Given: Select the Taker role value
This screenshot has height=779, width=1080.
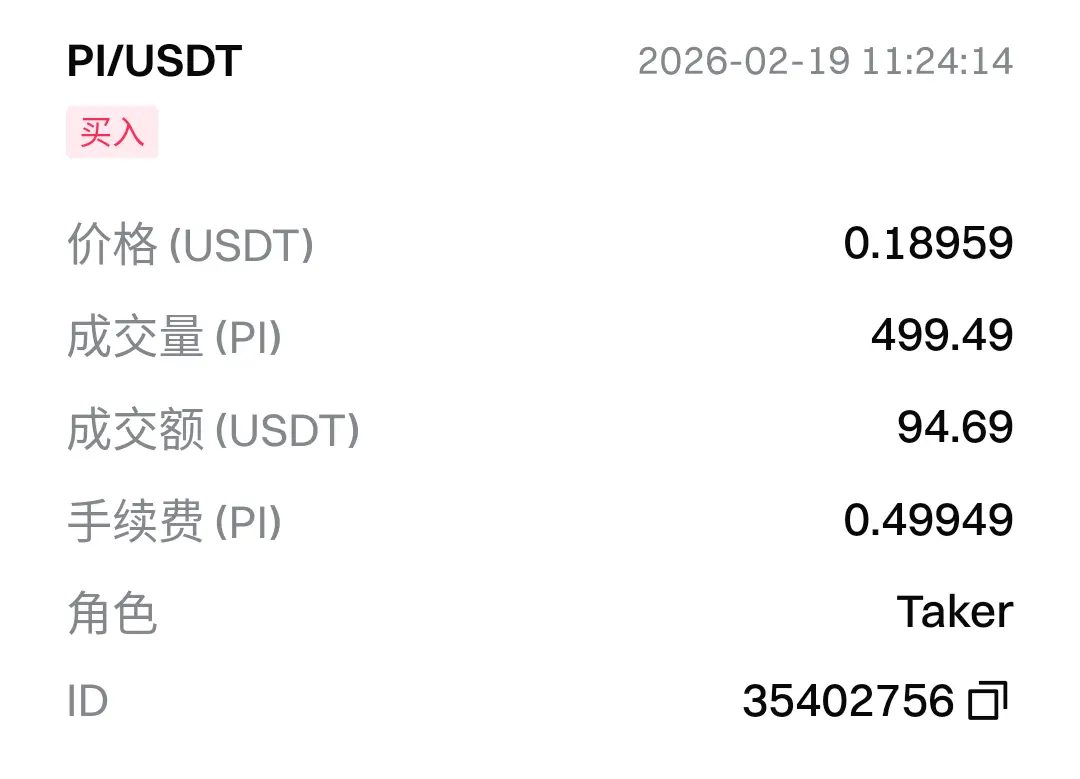Looking at the screenshot, I should (x=955, y=612).
